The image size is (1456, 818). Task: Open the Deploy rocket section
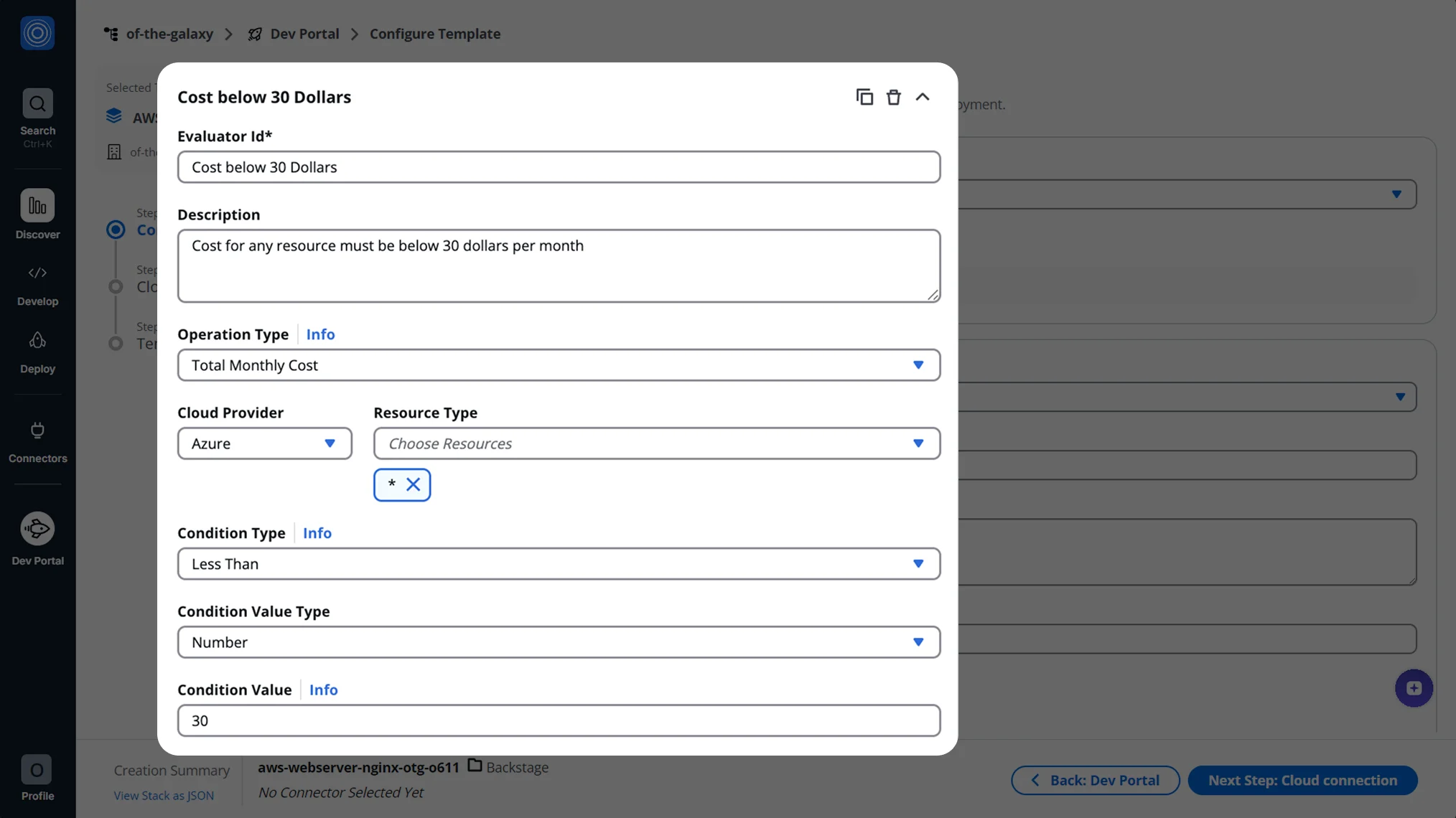pos(37,341)
